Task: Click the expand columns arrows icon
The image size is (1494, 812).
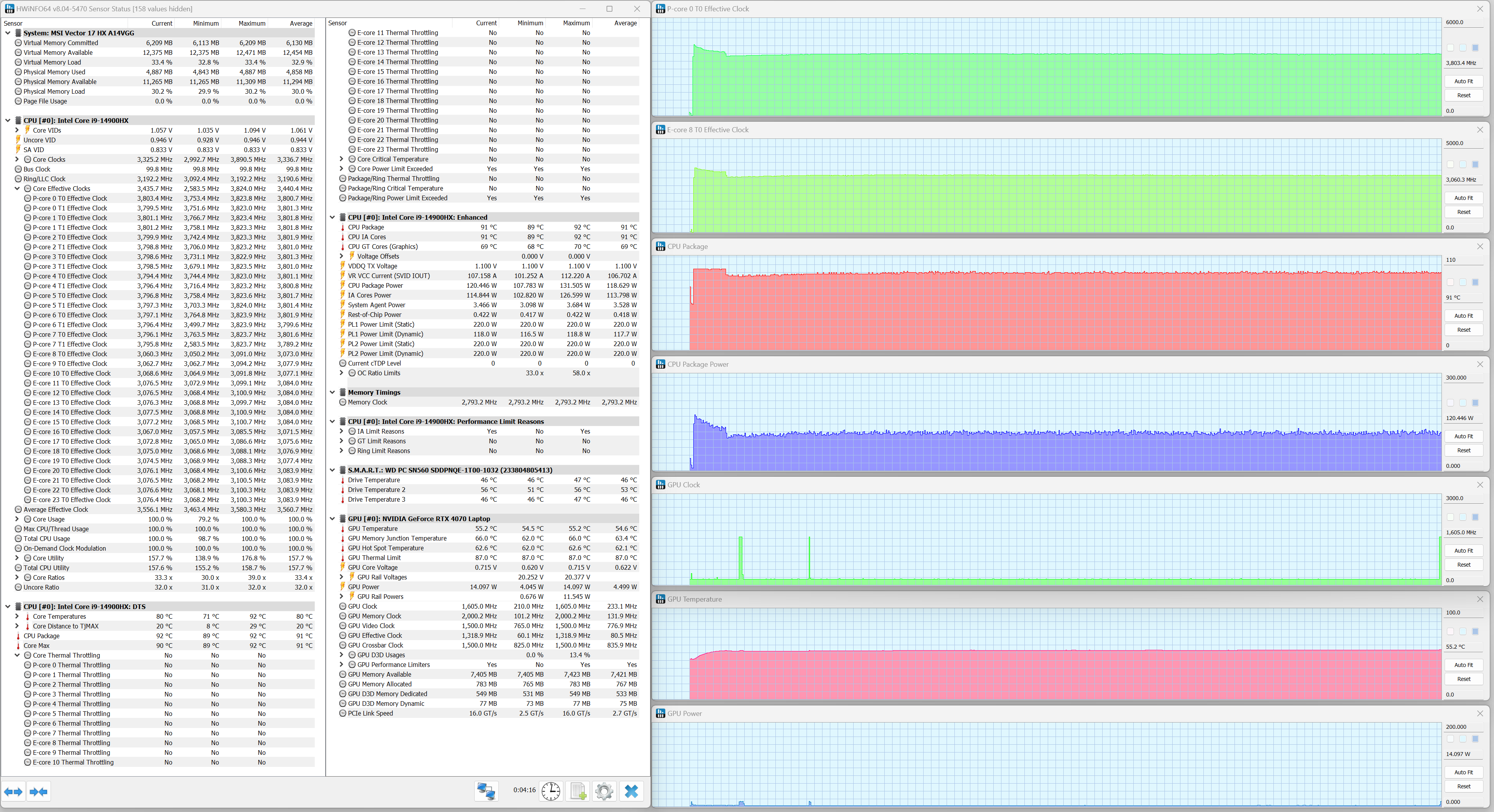Action: pos(13,791)
